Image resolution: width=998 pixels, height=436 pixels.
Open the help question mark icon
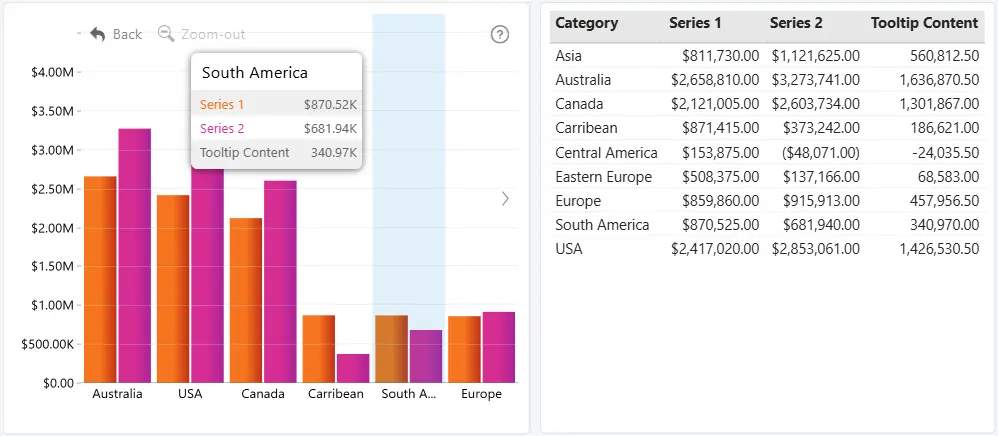tap(500, 34)
